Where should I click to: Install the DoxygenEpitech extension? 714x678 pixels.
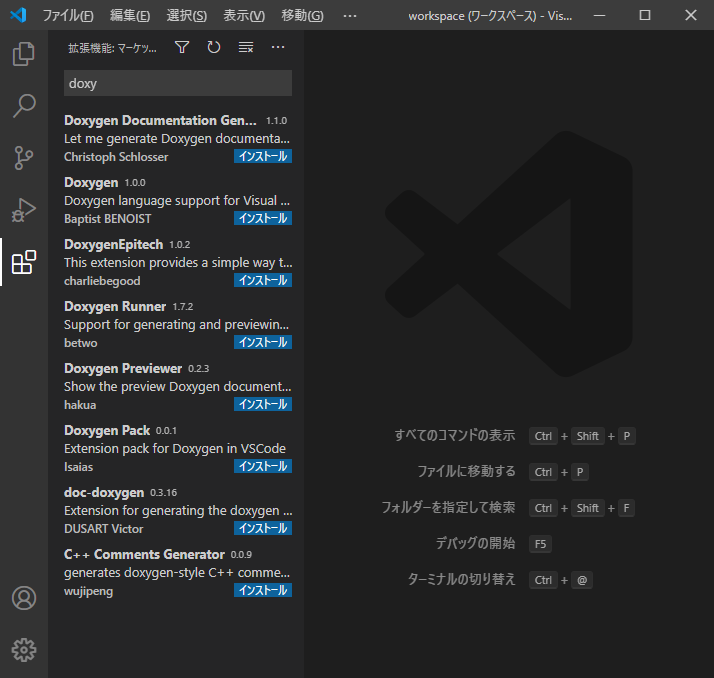point(263,280)
